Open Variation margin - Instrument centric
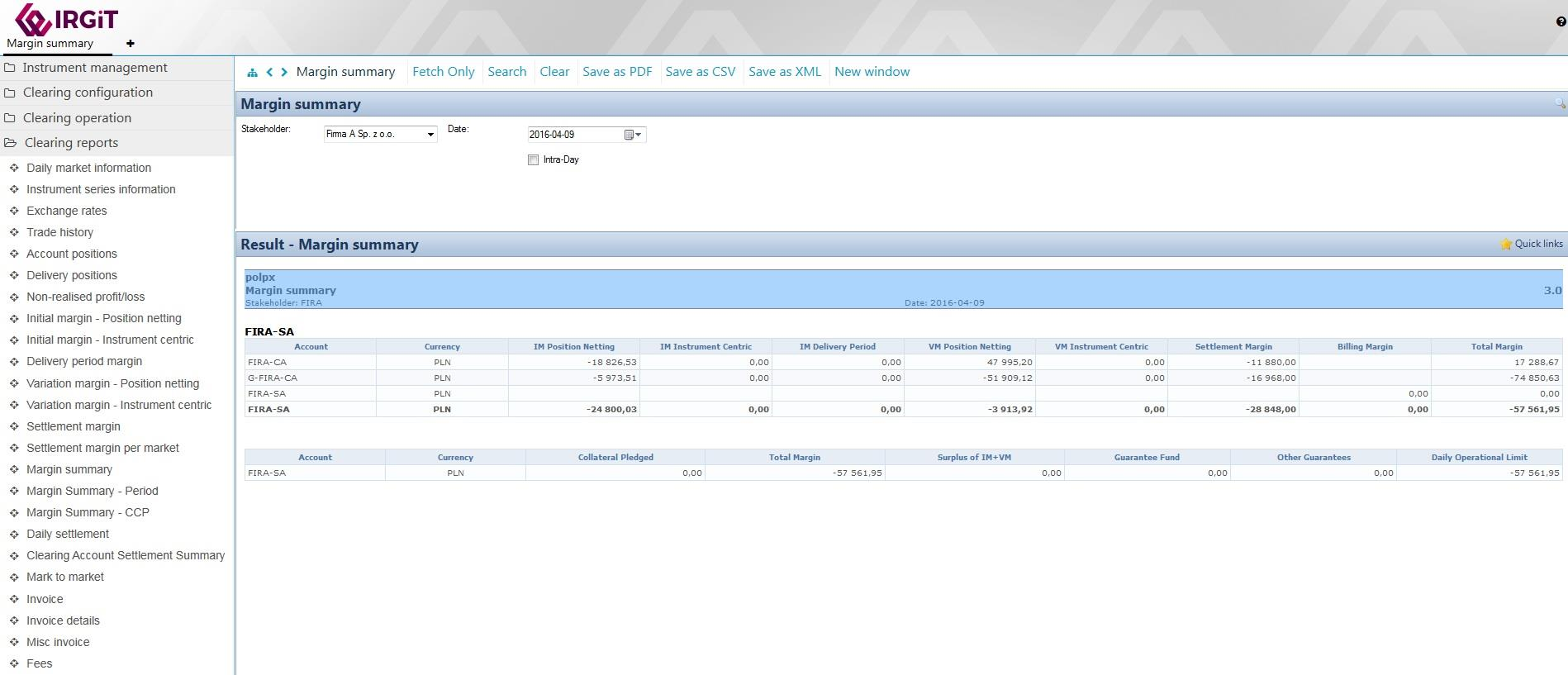The image size is (1568, 675). (x=119, y=405)
